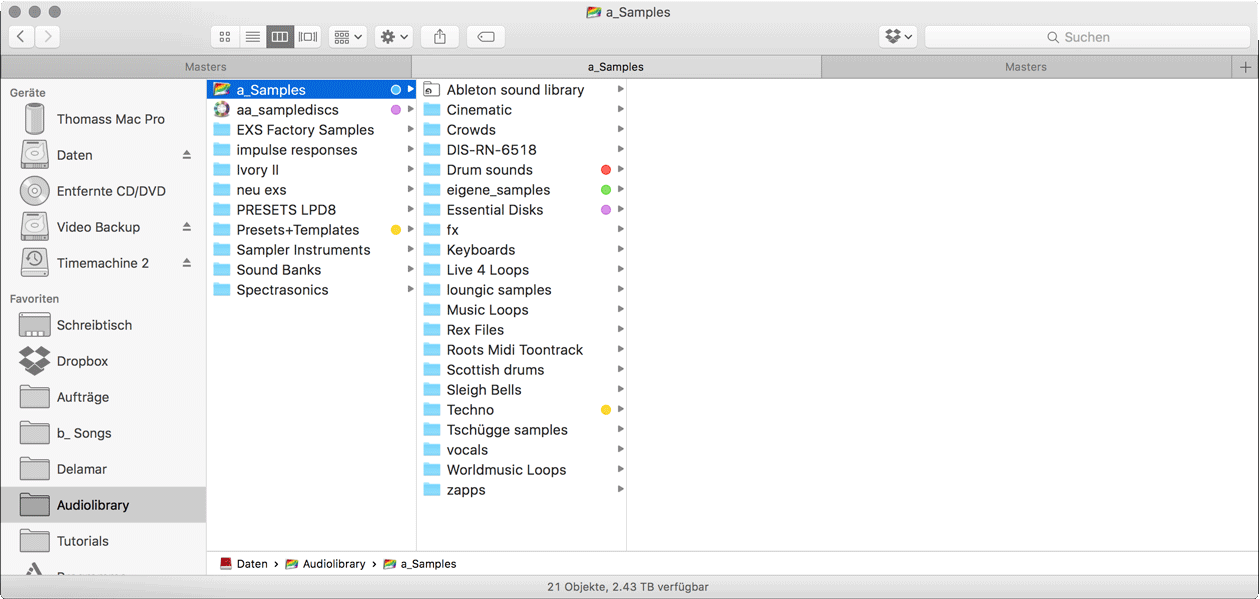Open the Ivory II folder
The height and width of the screenshot is (599, 1260).
(311, 170)
